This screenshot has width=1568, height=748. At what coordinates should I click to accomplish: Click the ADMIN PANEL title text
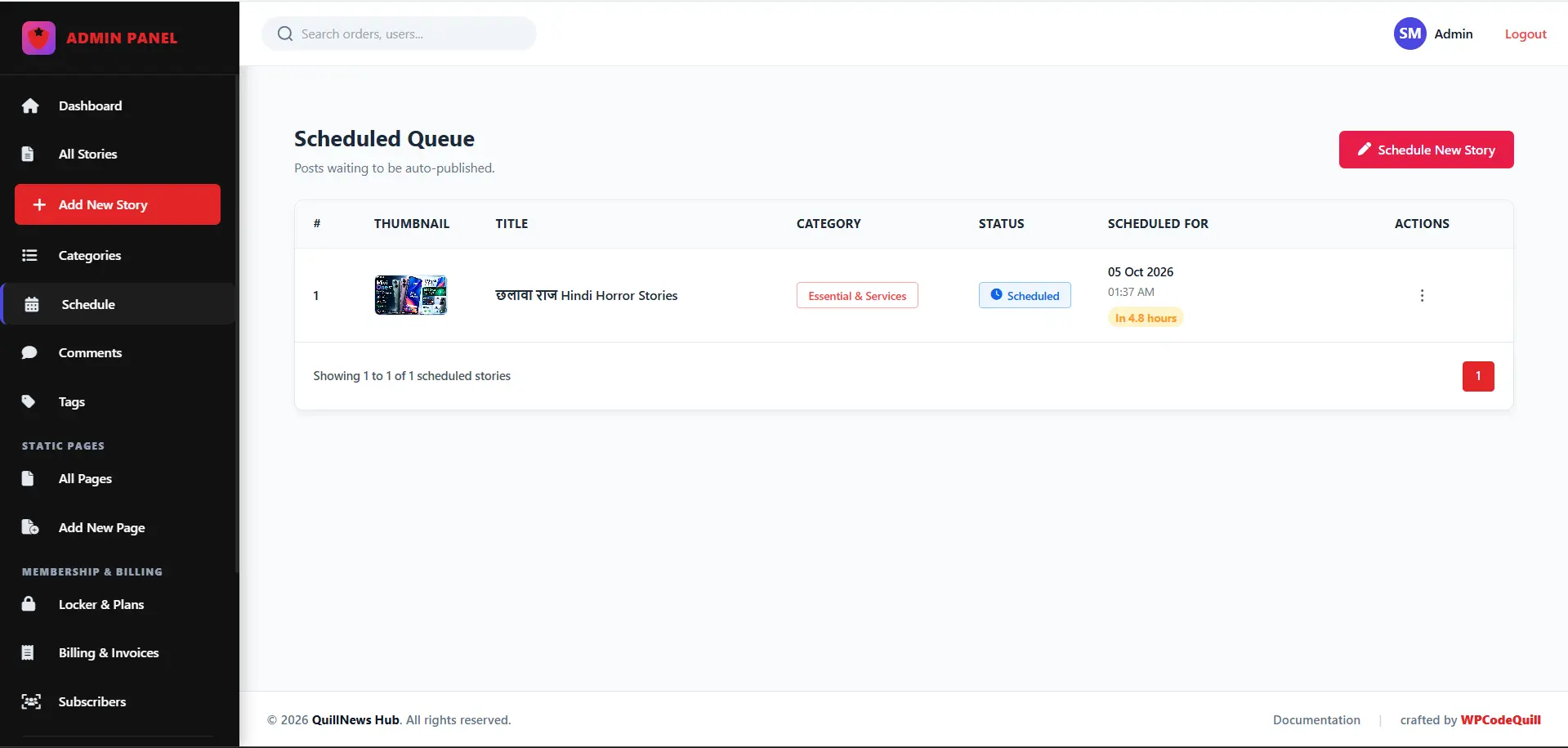(122, 38)
